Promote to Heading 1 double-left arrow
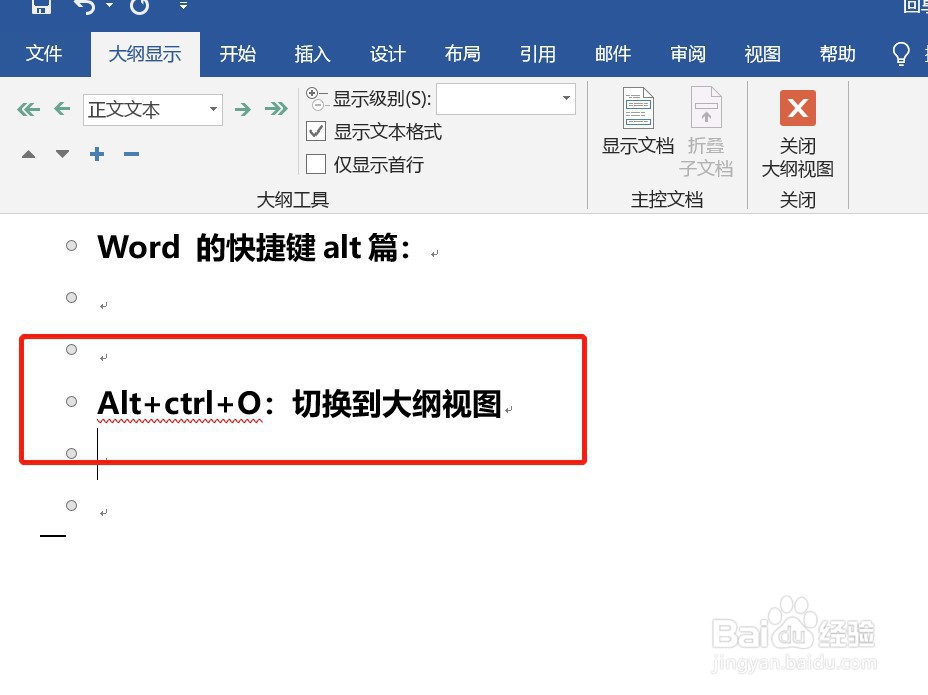928x695 pixels. point(28,109)
